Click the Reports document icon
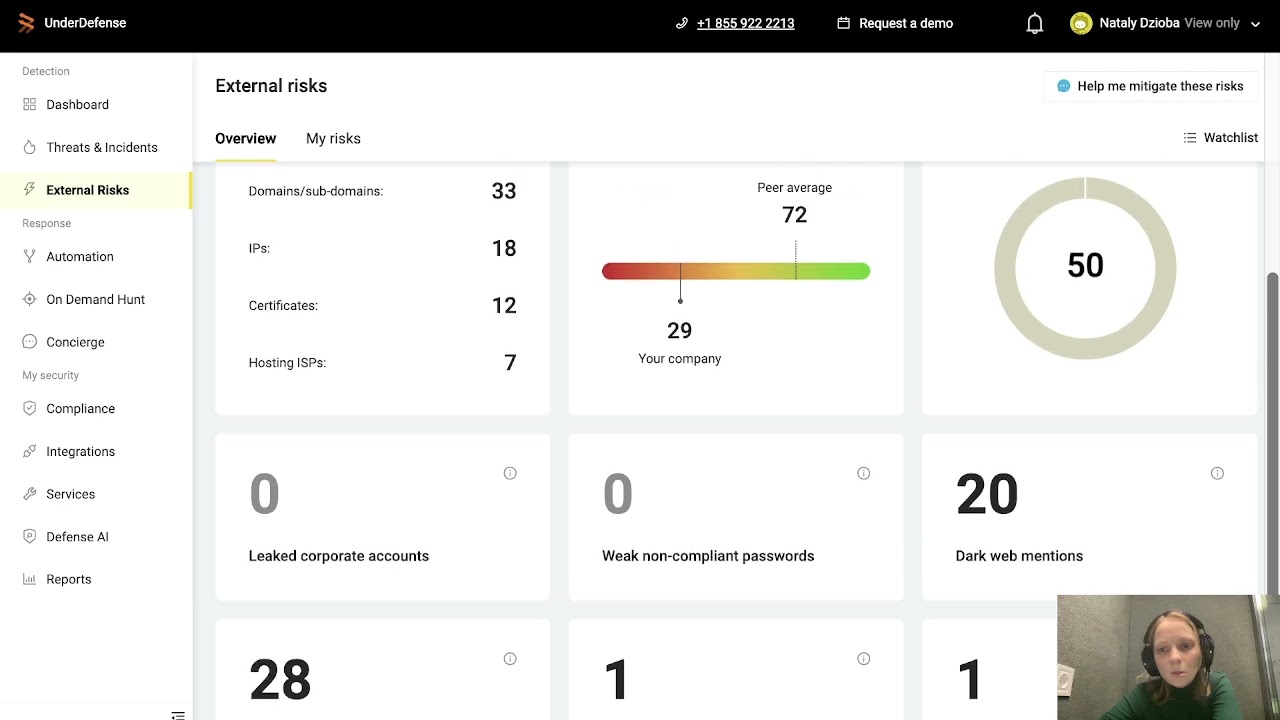The width and height of the screenshot is (1280, 720). pyautogui.click(x=29, y=579)
